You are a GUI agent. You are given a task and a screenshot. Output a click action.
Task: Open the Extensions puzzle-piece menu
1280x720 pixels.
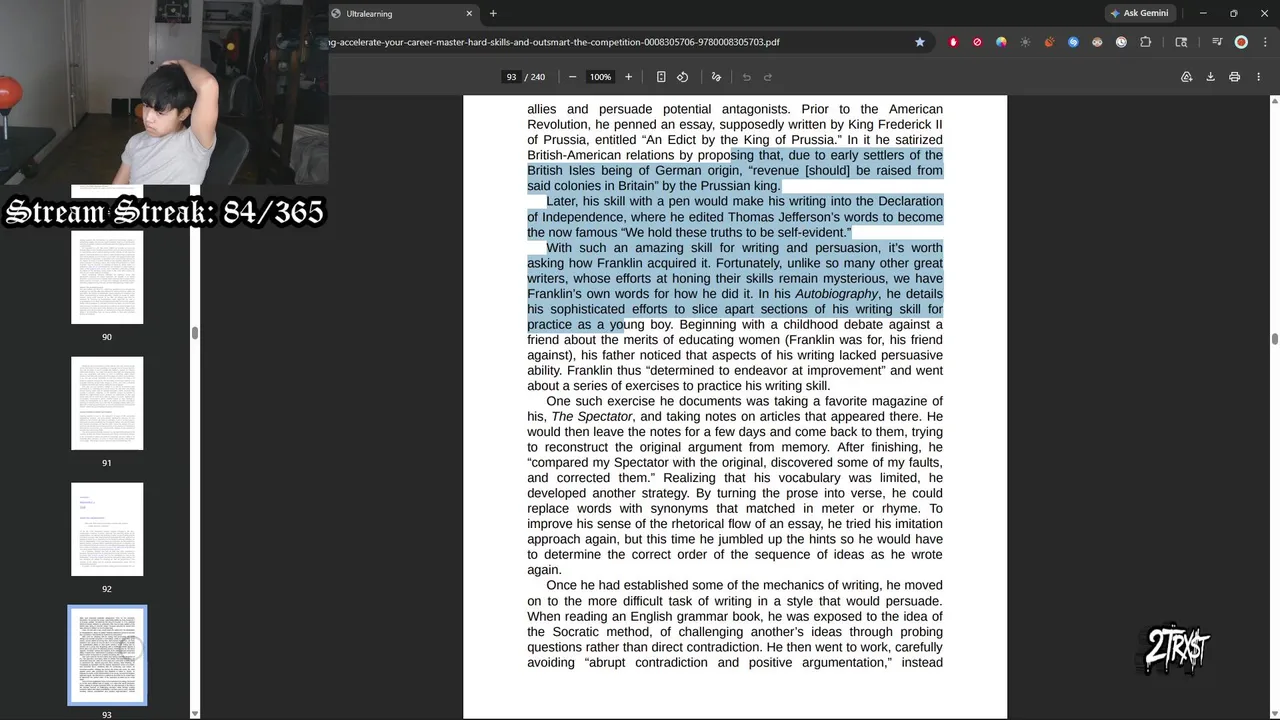(1146, 42)
